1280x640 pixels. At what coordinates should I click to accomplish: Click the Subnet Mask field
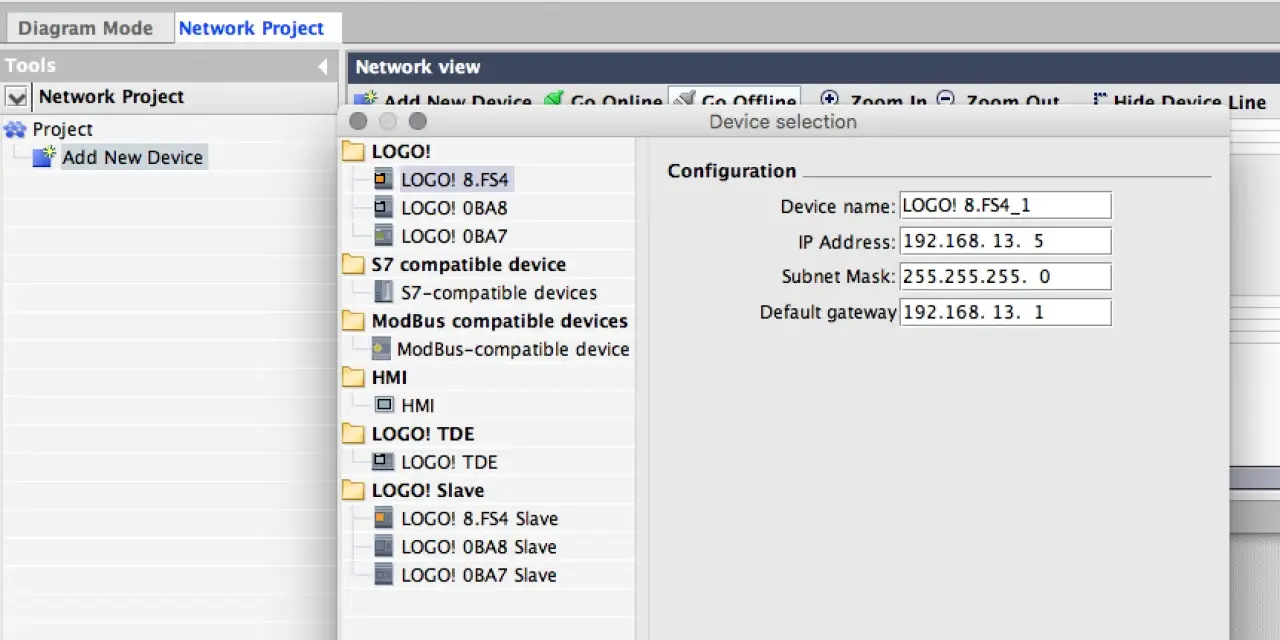pos(1005,277)
